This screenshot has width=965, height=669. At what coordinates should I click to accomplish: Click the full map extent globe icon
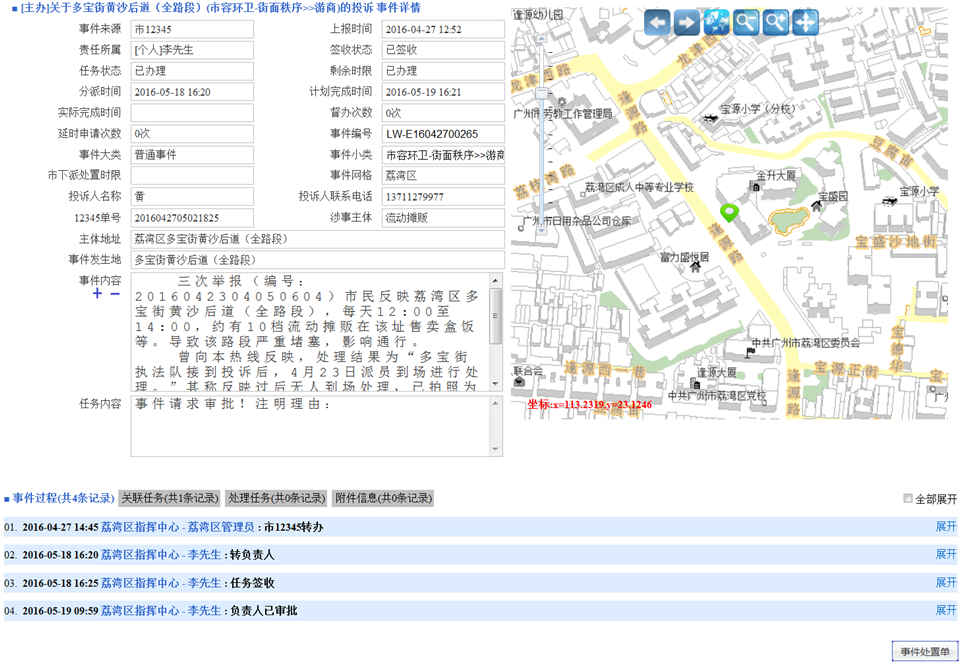coord(716,22)
